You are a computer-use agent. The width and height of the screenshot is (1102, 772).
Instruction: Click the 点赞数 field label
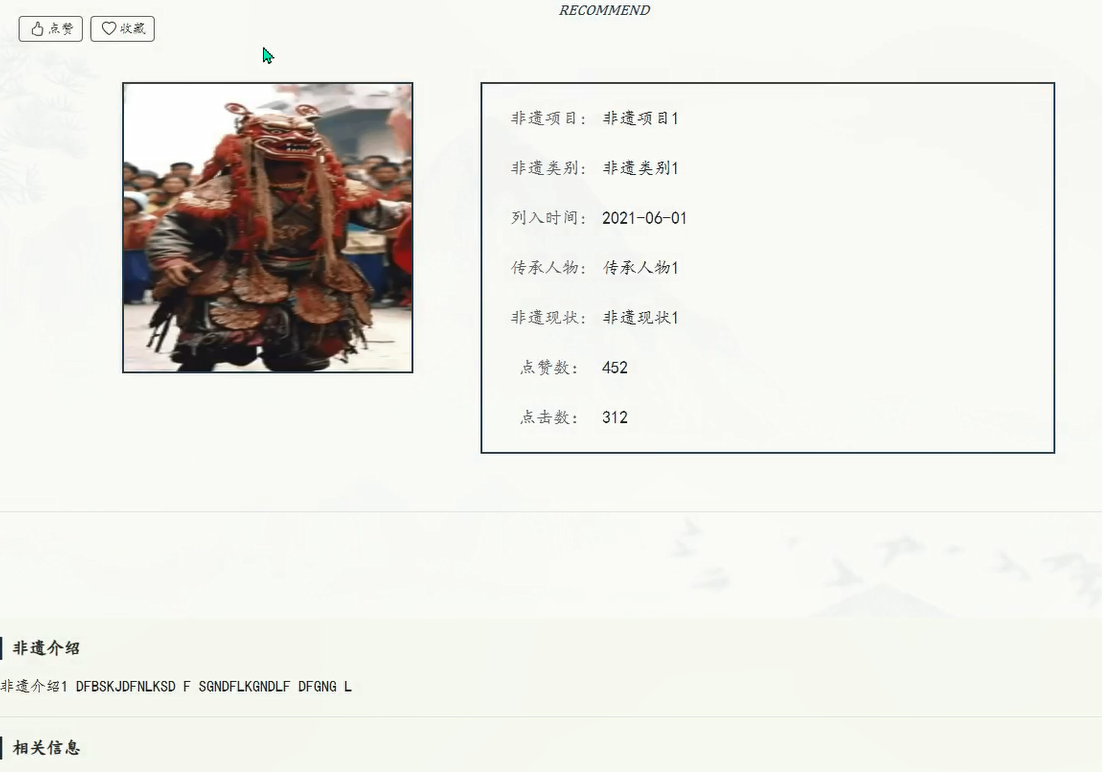tap(549, 368)
